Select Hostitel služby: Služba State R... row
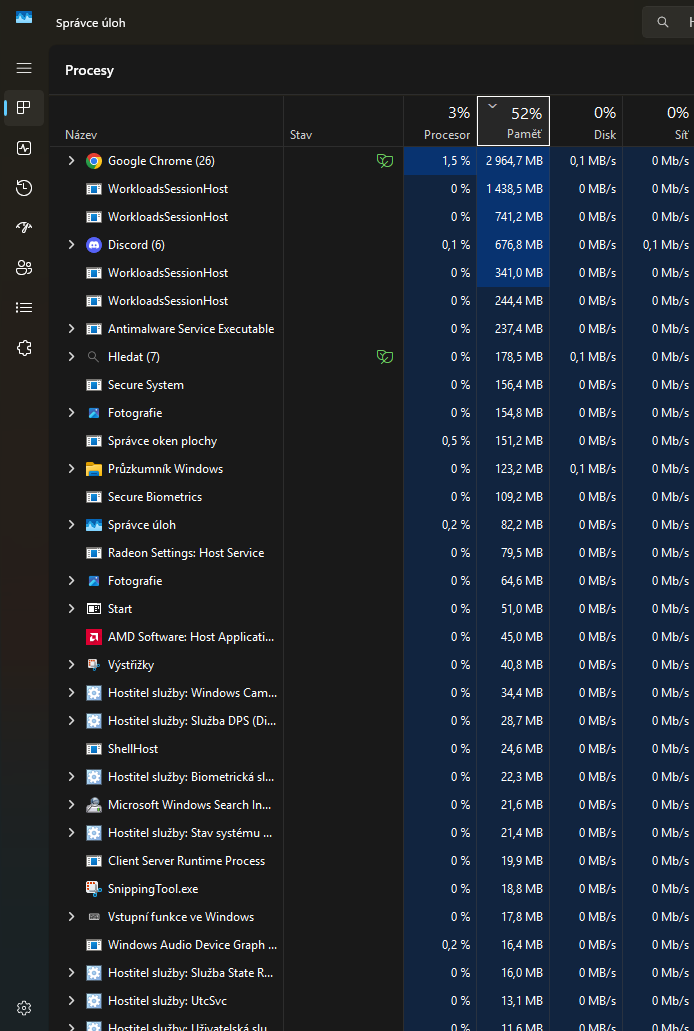This screenshot has height=1031, width=694. (372, 973)
